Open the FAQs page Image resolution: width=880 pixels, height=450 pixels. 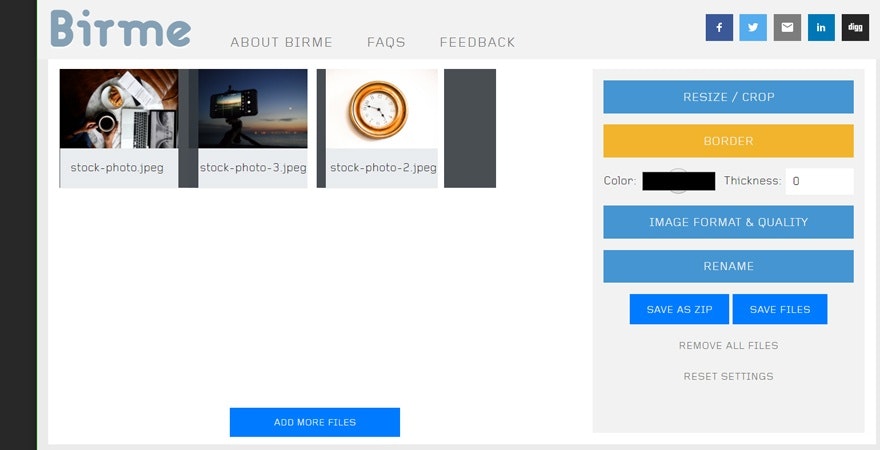[x=386, y=42]
